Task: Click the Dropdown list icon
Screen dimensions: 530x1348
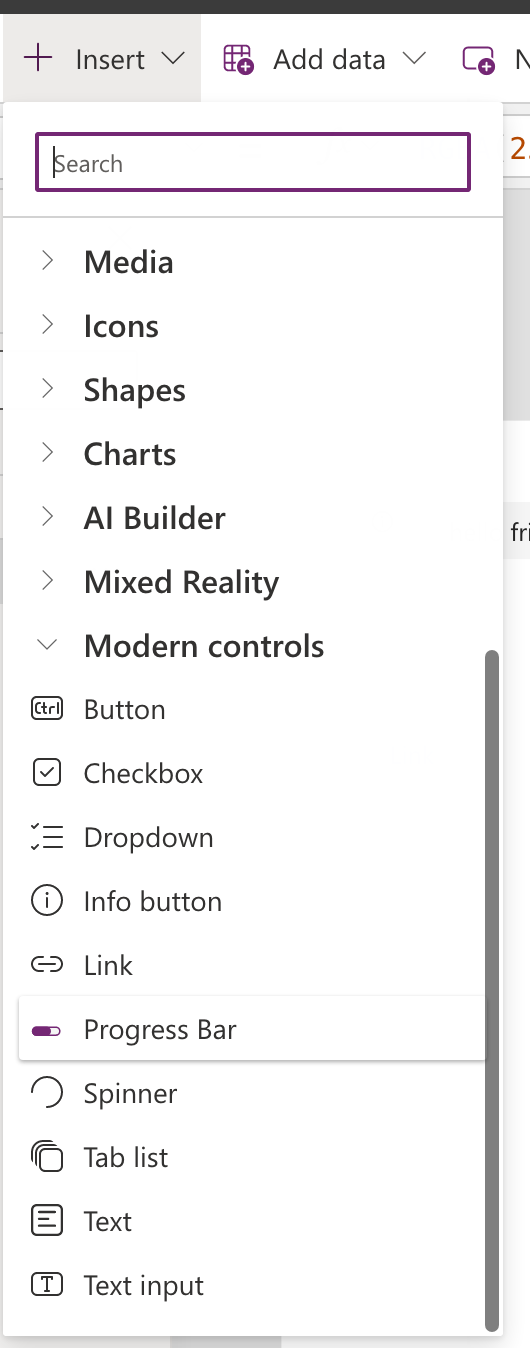Action: tap(47, 838)
